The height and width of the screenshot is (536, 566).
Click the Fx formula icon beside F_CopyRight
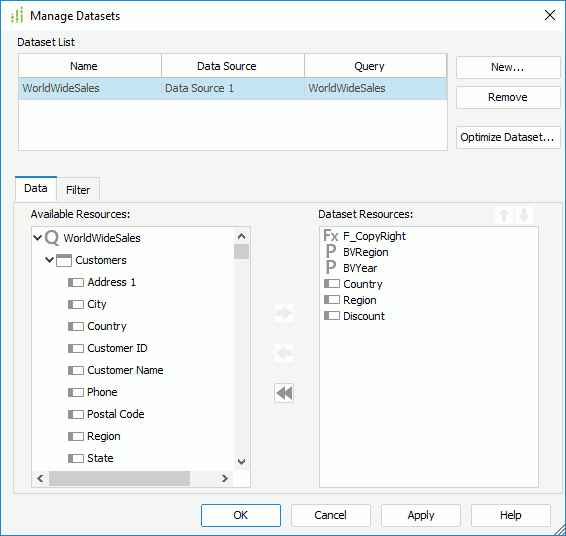pos(331,236)
